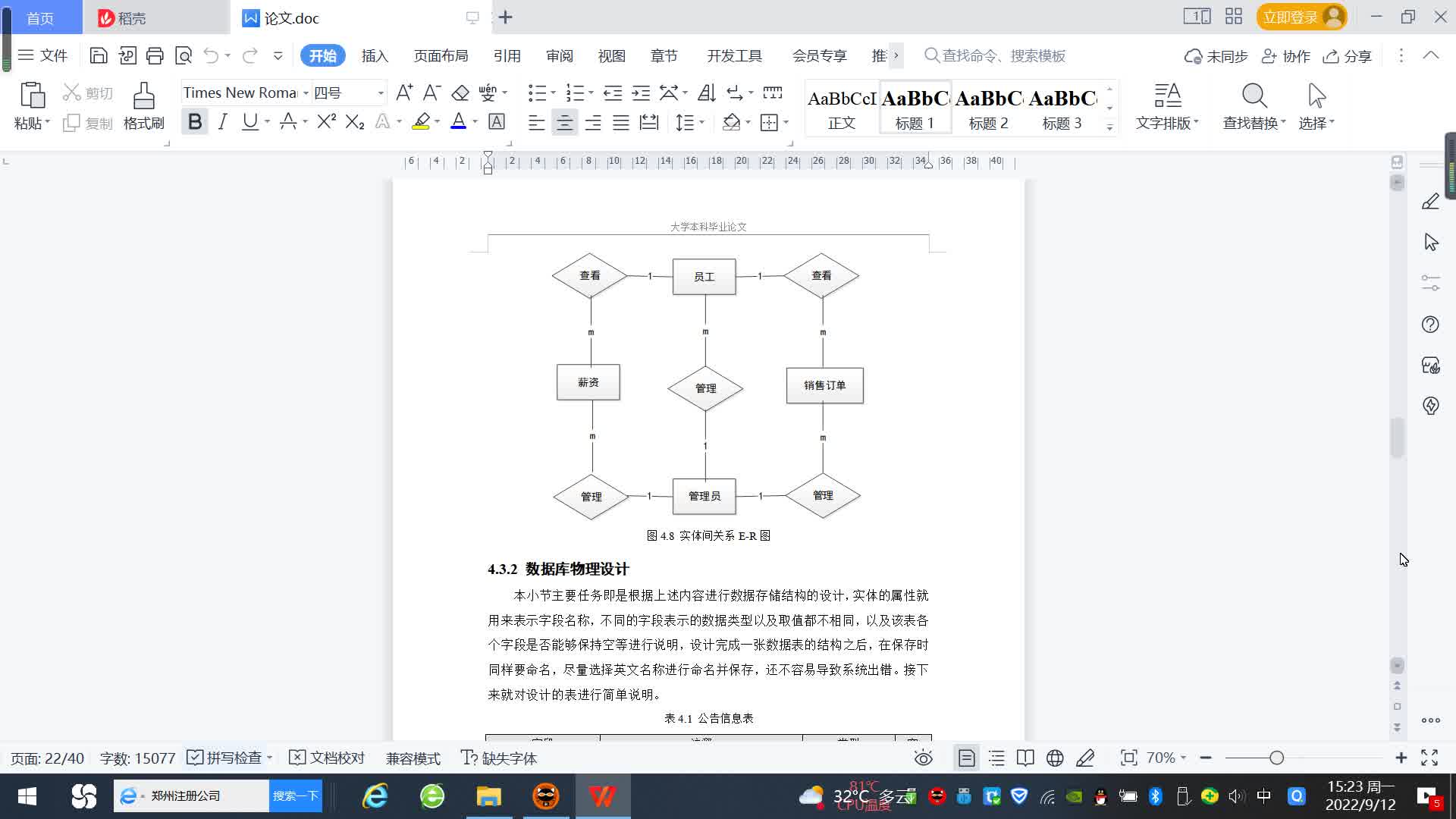The width and height of the screenshot is (1456, 819).
Task: Open Print Preview icon
Action: 184,55
